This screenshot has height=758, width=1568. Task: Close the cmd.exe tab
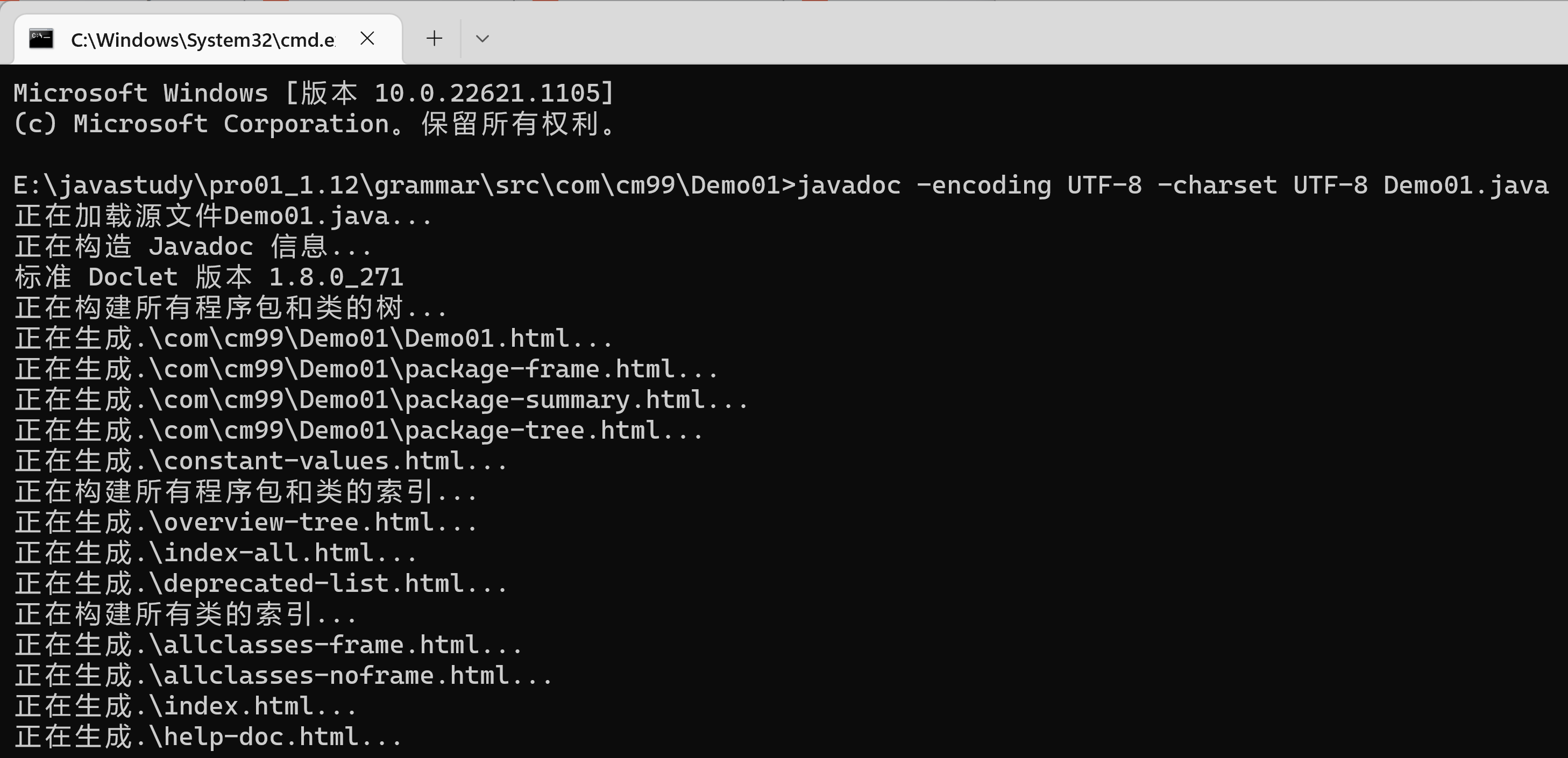367,38
